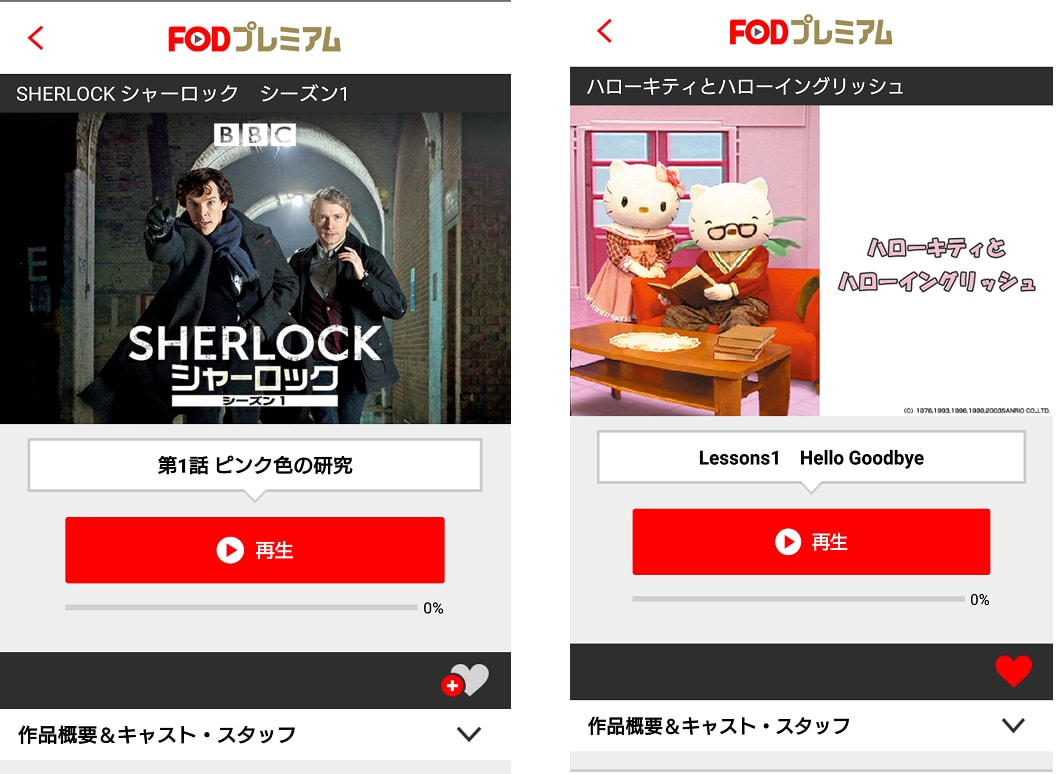Expand 作品概要&キャスト section for SHERLOCK
The image size is (1056, 774).
[255, 734]
